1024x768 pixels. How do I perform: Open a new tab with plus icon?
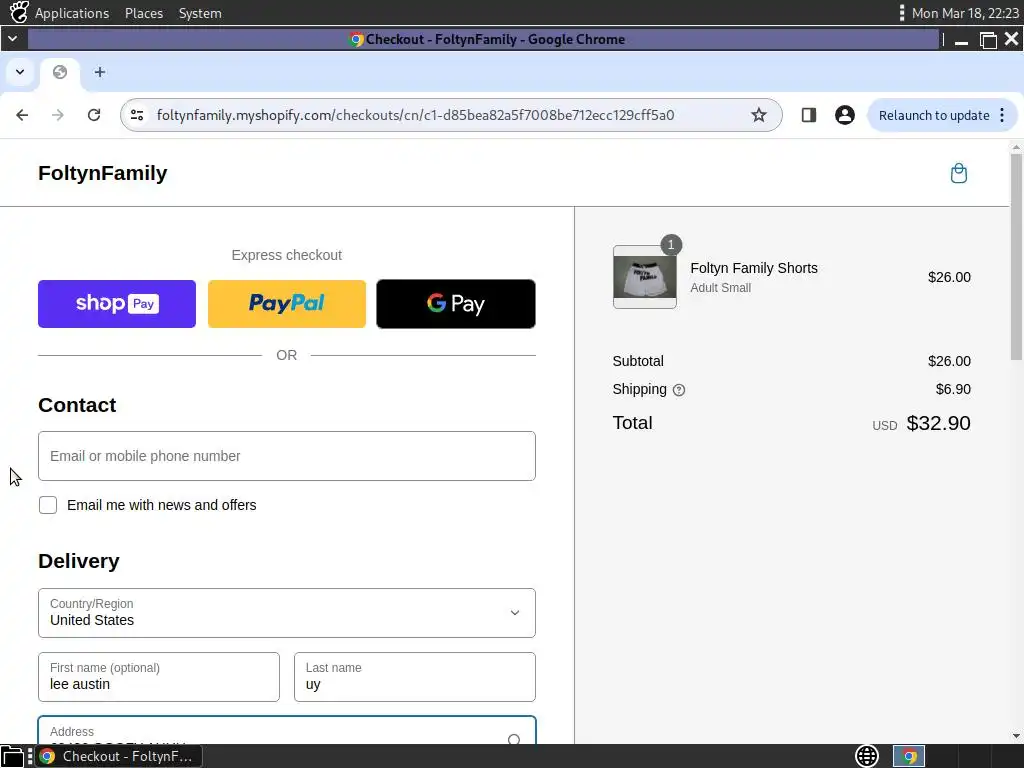point(99,72)
